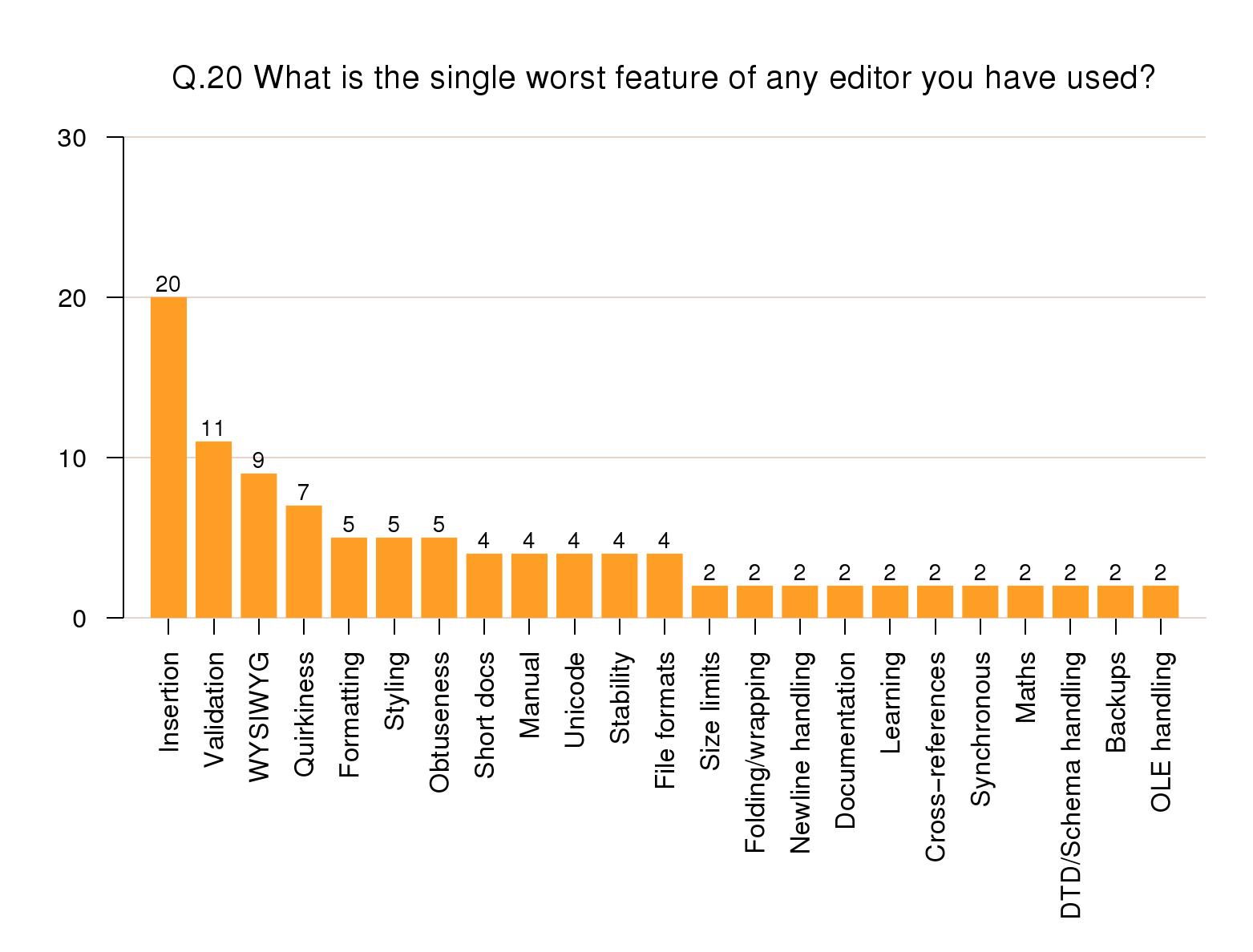Click the WYSIWYG bar labeled 9
The height and width of the screenshot is (952, 1253).
tap(259, 546)
